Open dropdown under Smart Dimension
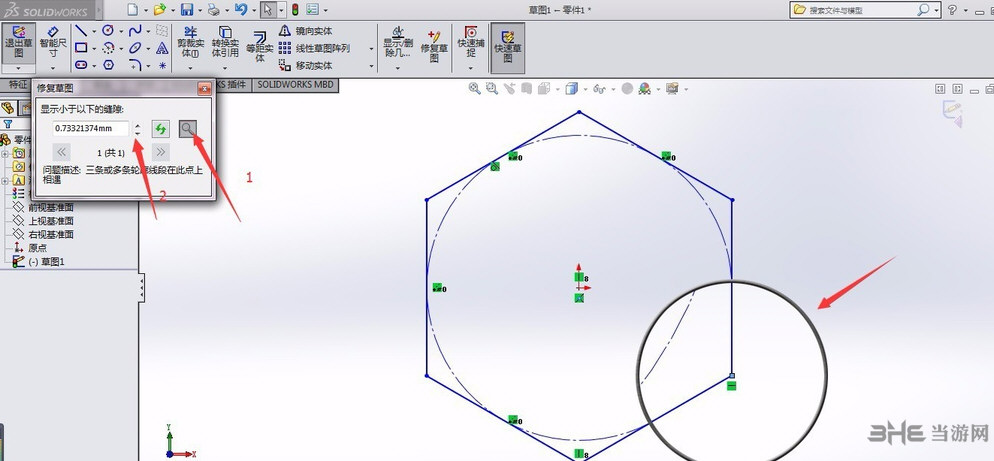 pos(53,67)
